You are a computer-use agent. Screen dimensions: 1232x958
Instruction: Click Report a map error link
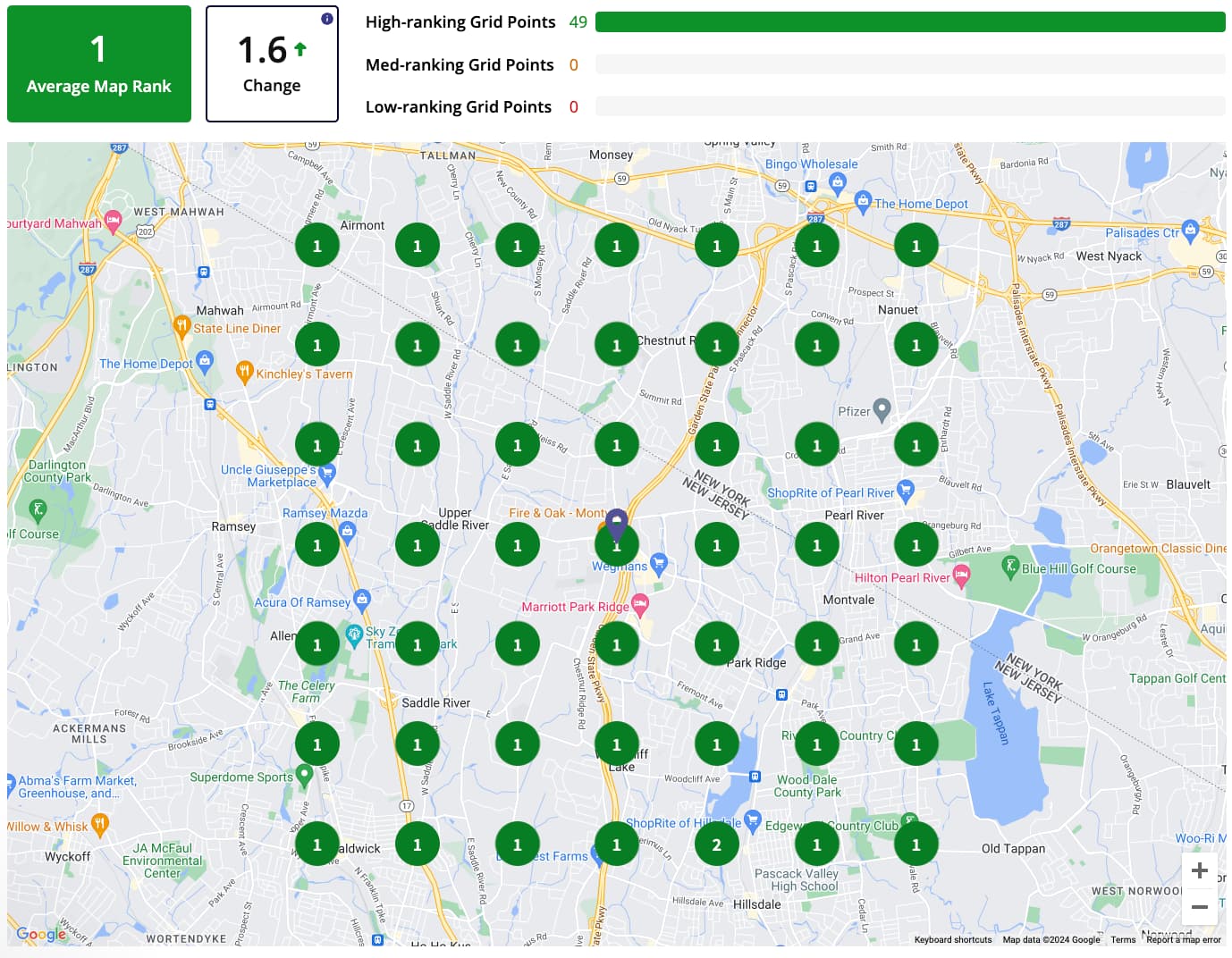pyautogui.click(x=1183, y=940)
